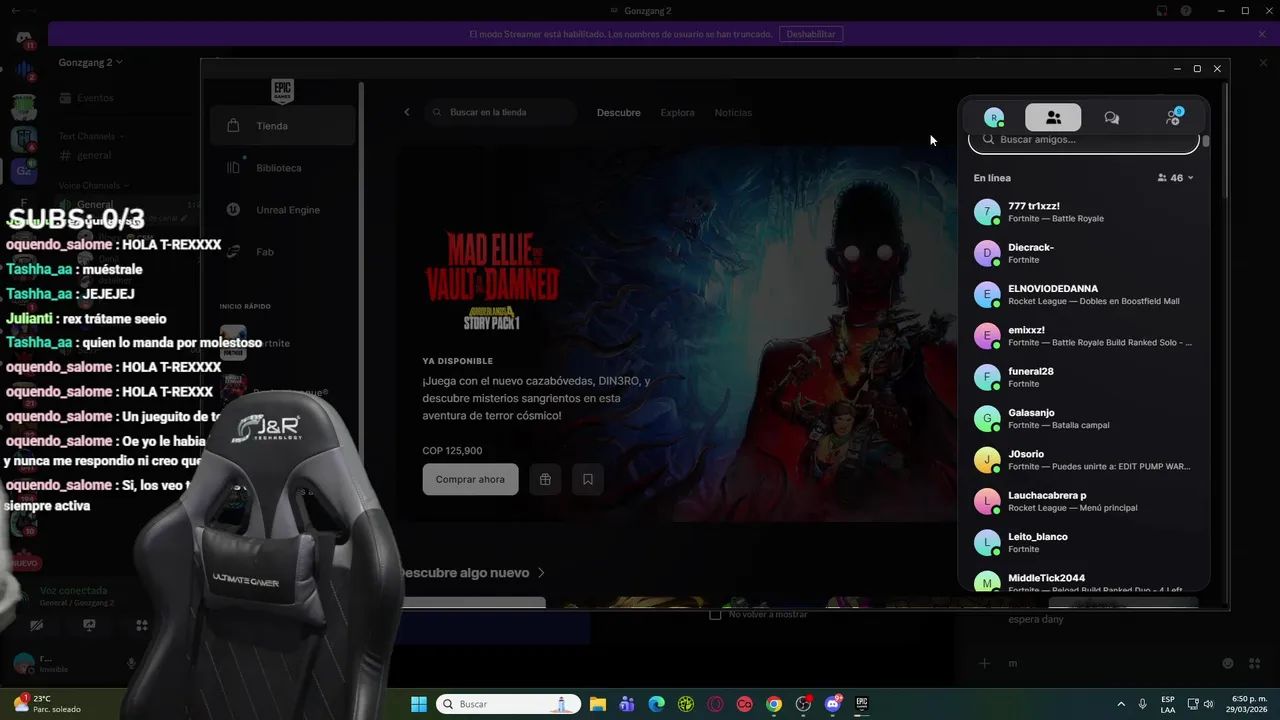The width and height of the screenshot is (1280, 720).
Task: Open Microsoft Teams taskbar icon
Action: pos(627,704)
